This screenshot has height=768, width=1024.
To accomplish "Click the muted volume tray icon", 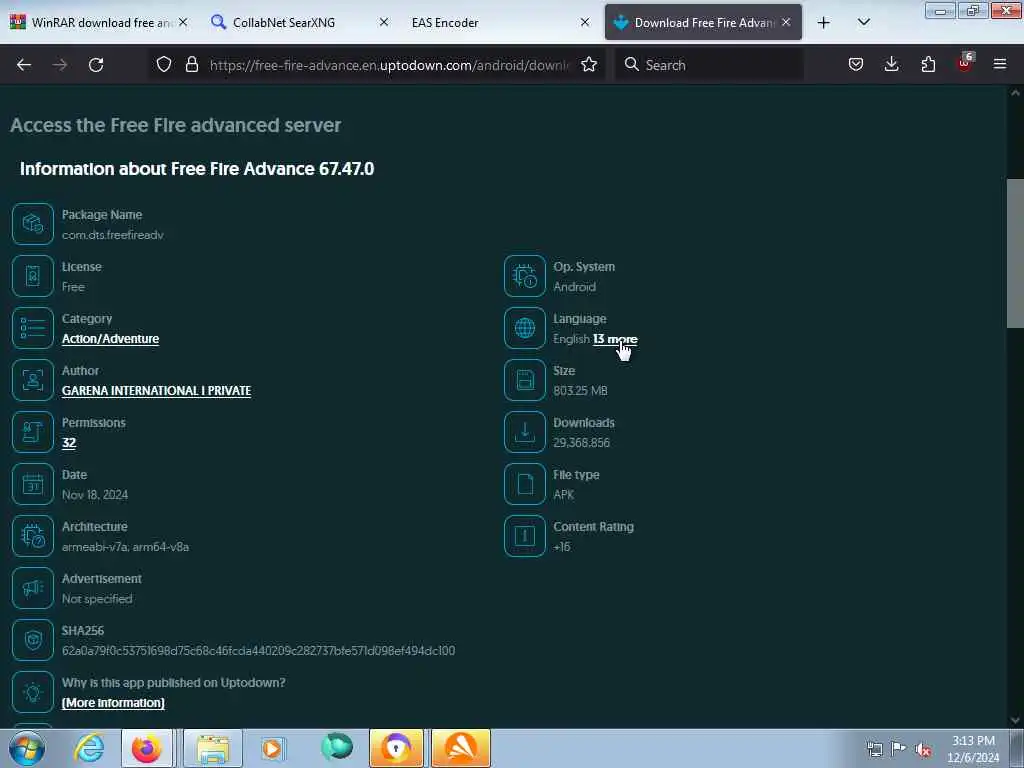I will (923, 749).
